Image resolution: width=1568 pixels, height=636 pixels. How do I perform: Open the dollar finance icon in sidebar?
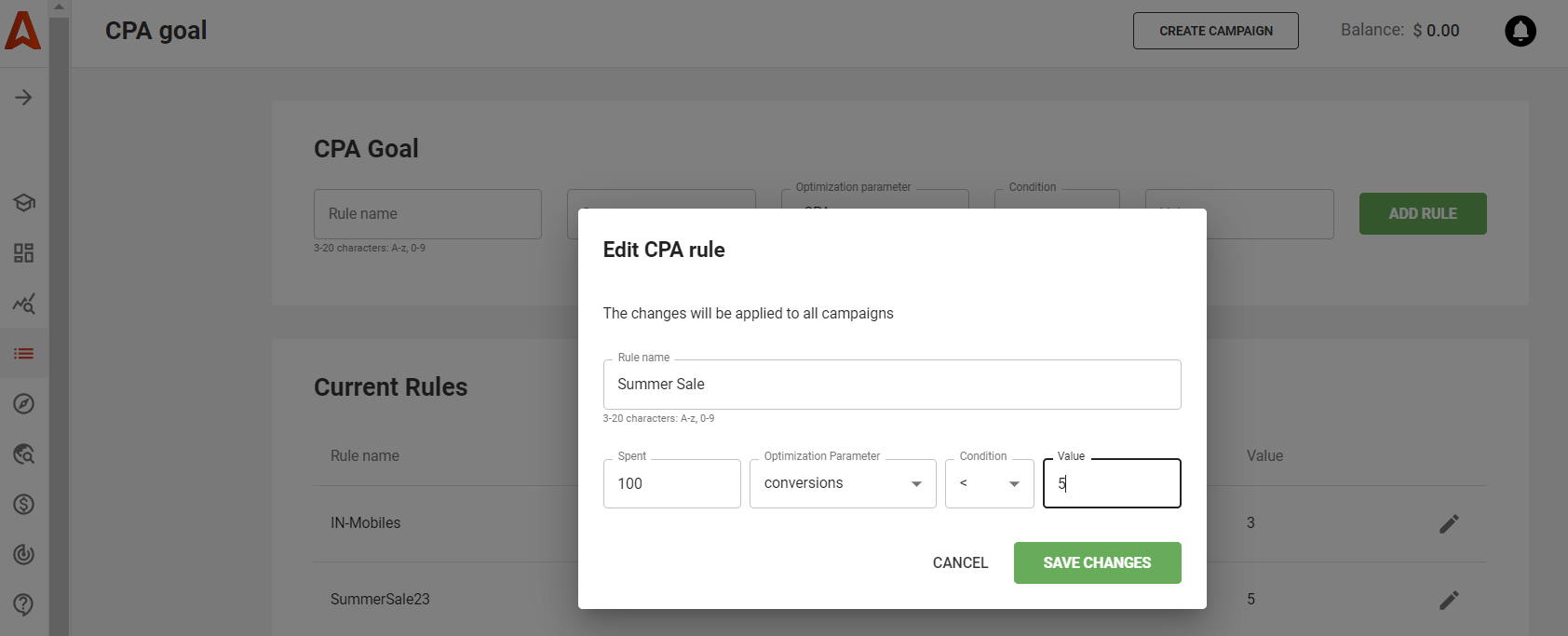[24, 505]
